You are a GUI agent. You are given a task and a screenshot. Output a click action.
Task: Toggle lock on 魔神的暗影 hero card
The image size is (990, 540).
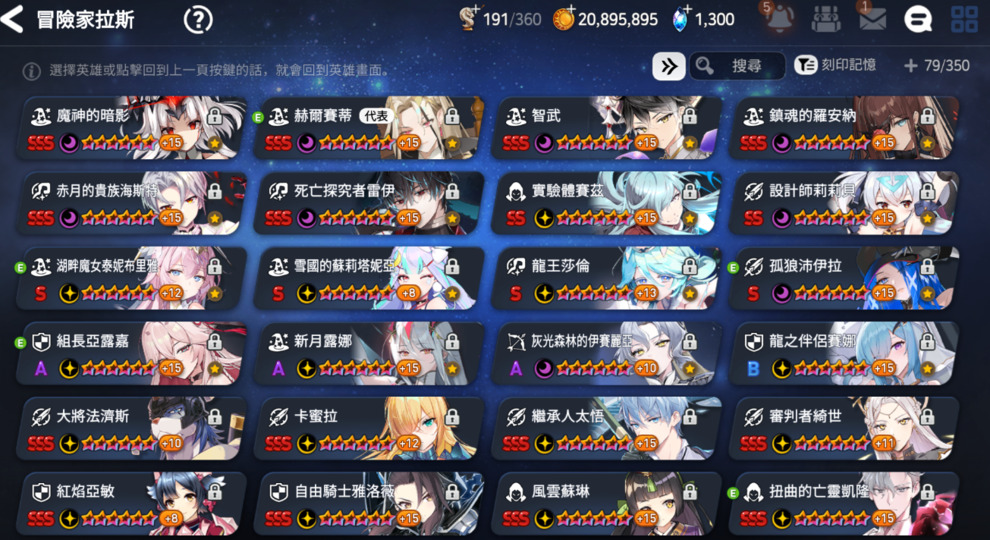[215, 116]
